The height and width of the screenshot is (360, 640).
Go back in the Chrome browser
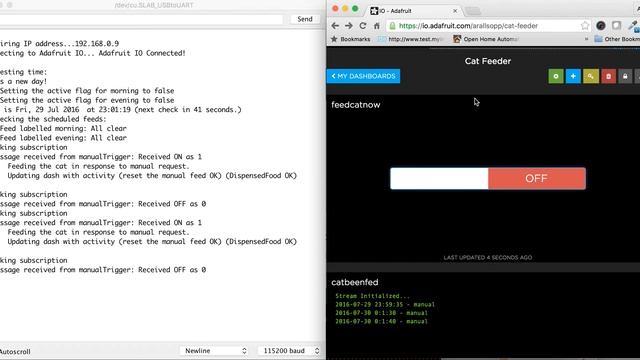pyautogui.click(x=335, y=26)
